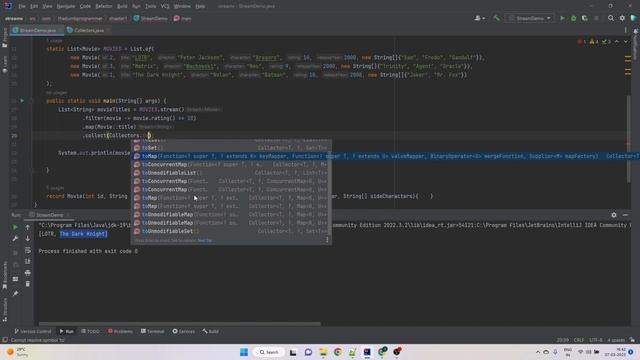The height and width of the screenshot is (360, 640).
Task: Go to next highlighted error arrow
Action: [x=625, y=42]
